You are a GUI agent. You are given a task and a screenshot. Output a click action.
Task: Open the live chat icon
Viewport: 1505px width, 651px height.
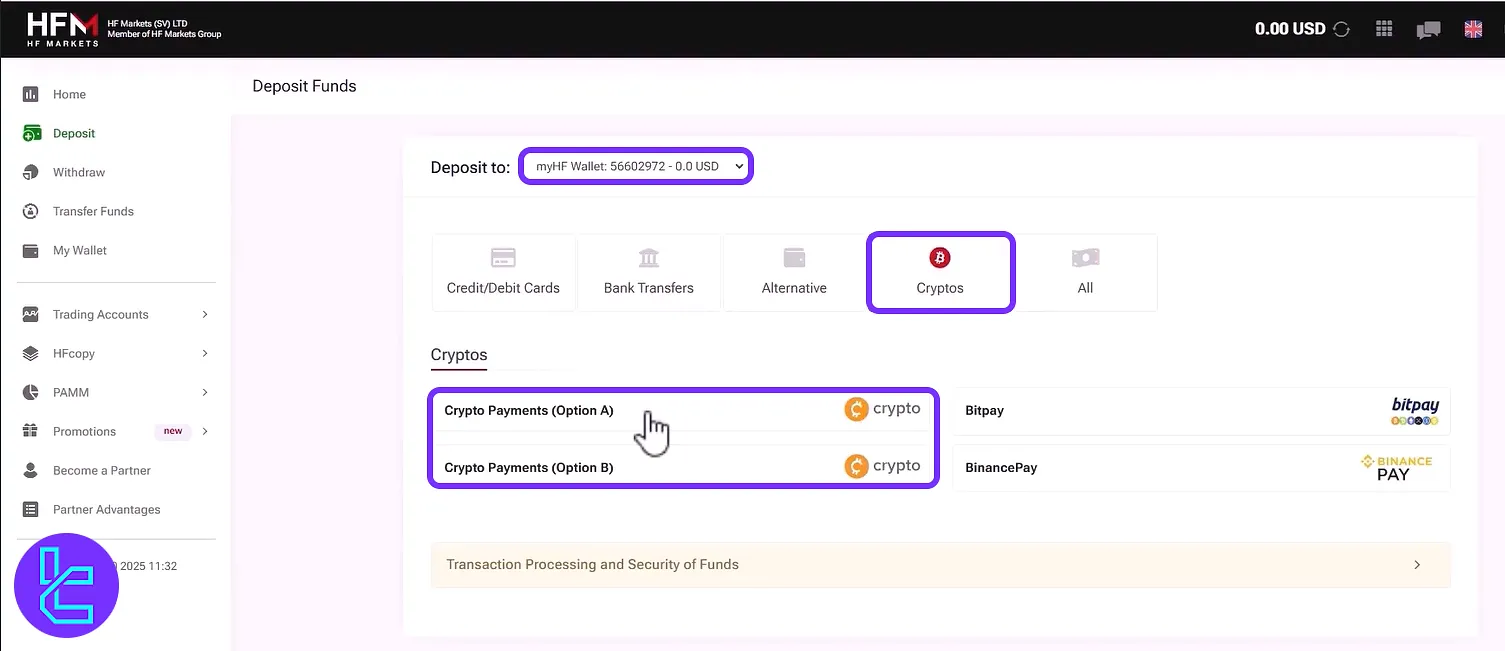point(1428,30)
